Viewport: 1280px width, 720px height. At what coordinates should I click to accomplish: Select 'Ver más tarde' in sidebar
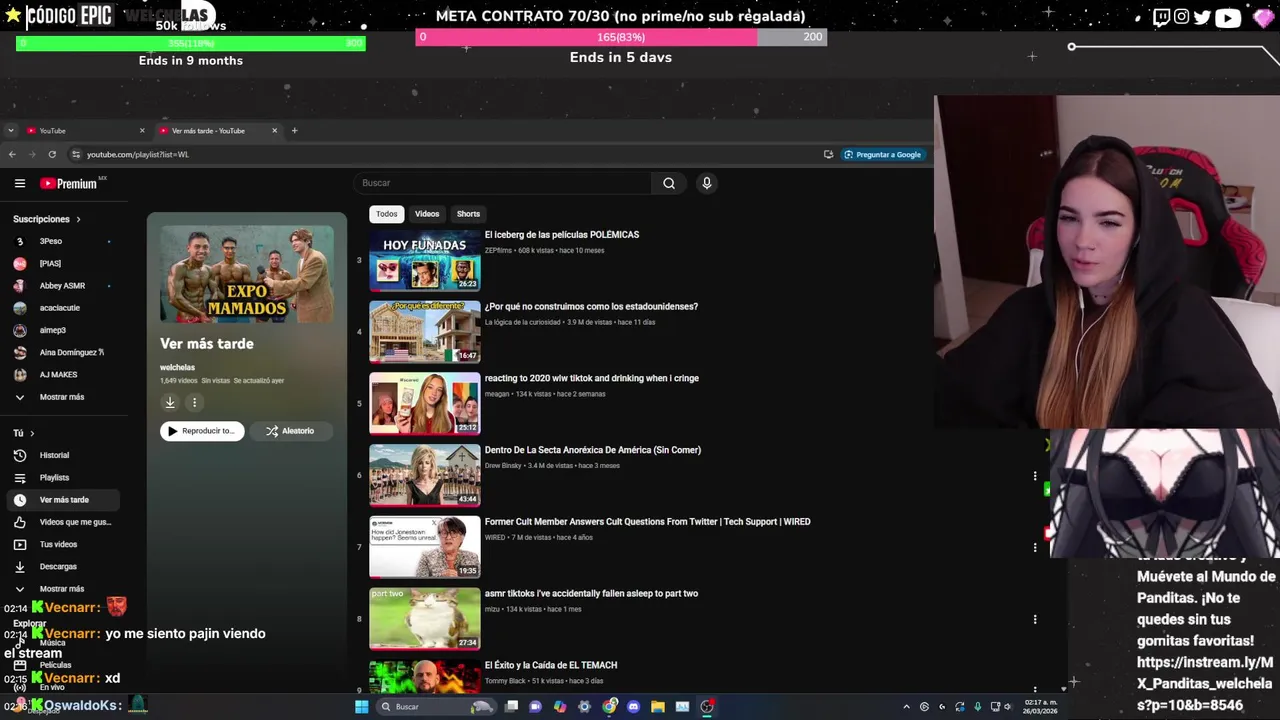[x=62, y=499]
